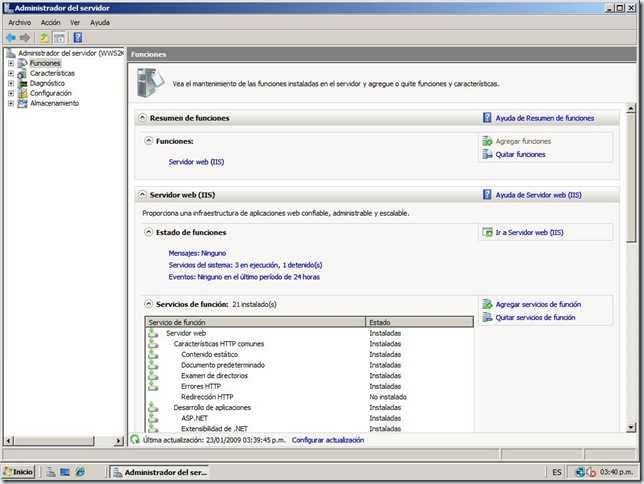Image resolution: width=644 pixels, height=484 pixels.
Task: Click the vertical scrollbar down arrow
Action: coord(631,427)
